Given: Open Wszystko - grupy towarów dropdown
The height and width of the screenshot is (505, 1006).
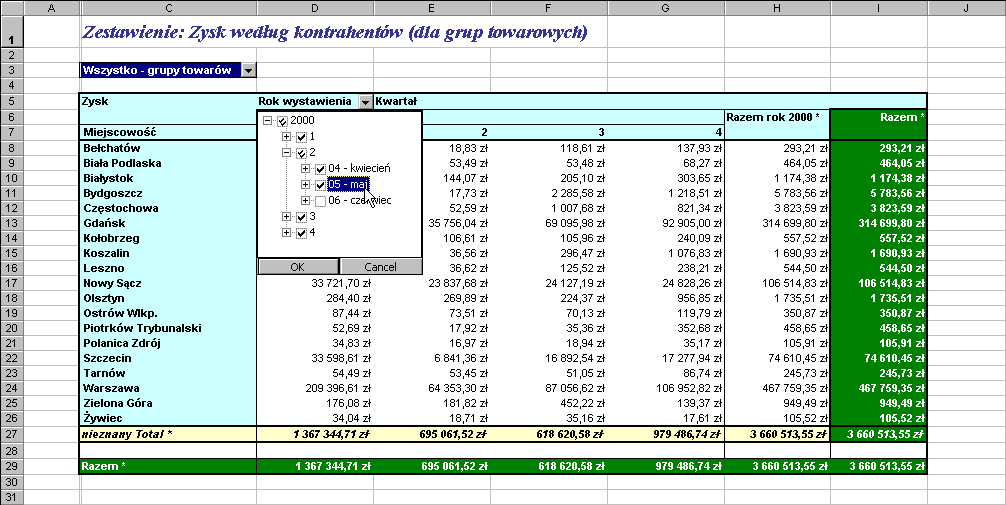Looking at the screenshot, I should point(249,70).
